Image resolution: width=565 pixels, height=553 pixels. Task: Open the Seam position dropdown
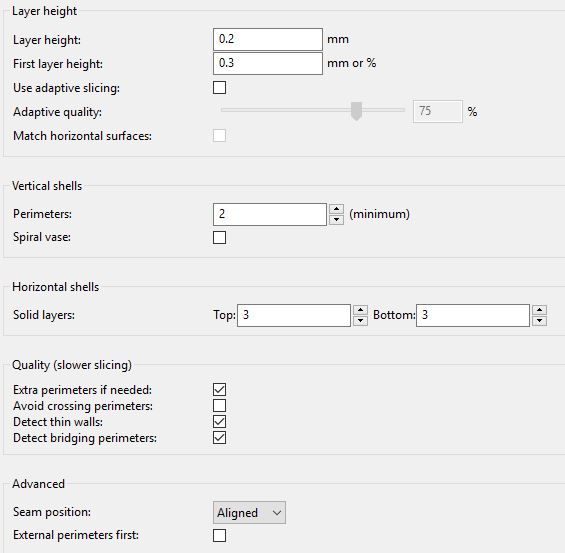pos(249,512)
